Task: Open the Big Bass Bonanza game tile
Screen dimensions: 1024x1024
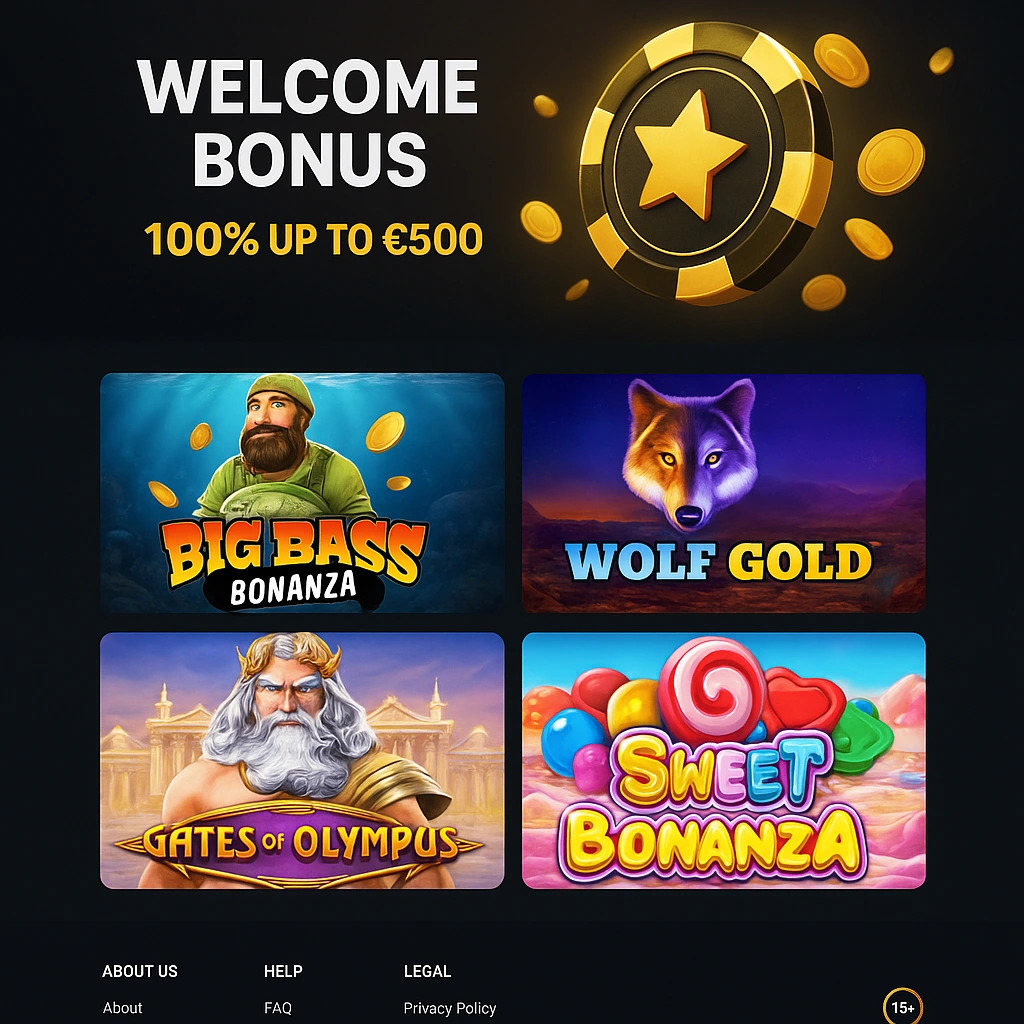Action: pos(302,493)
